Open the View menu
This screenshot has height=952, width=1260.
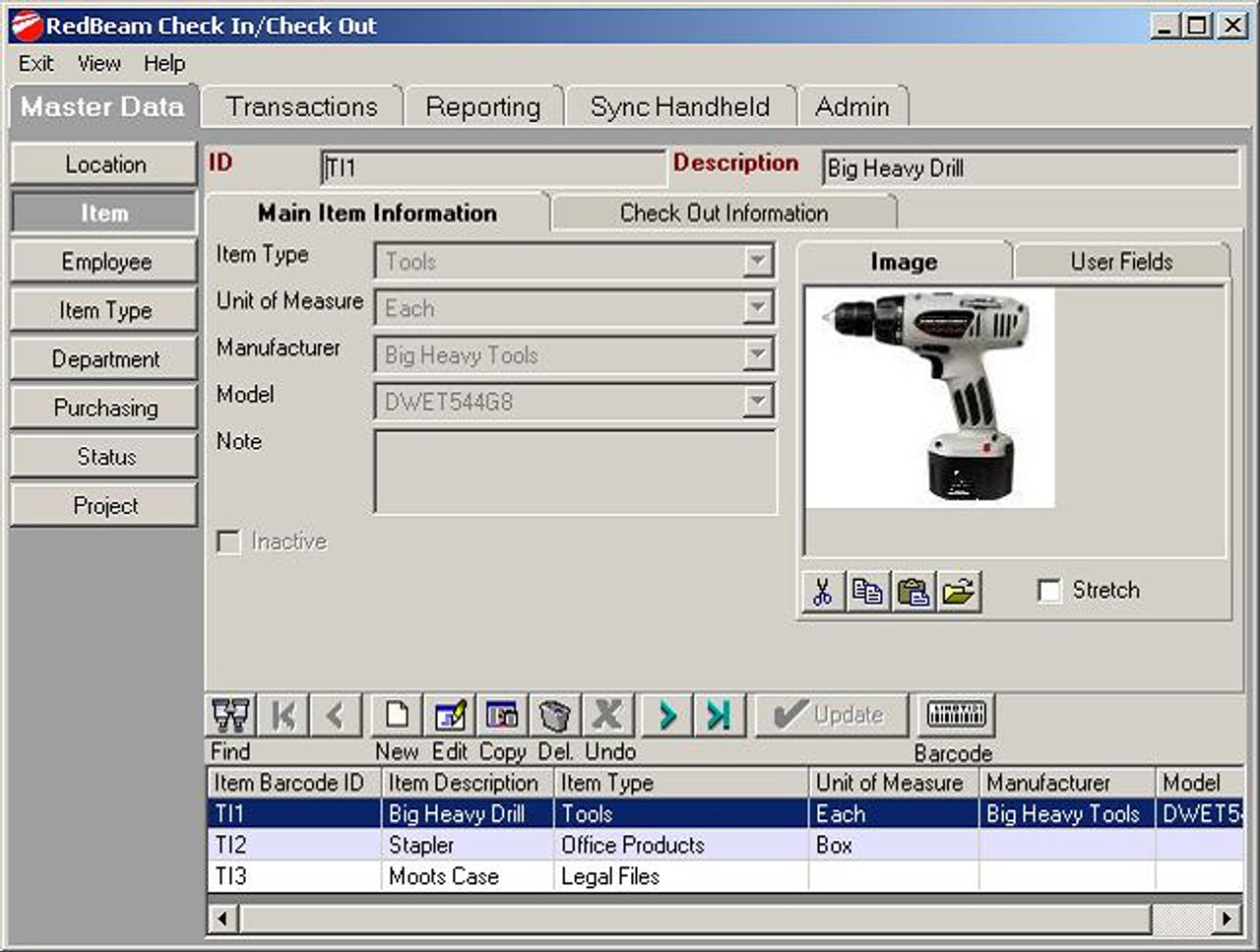[99, 64]
